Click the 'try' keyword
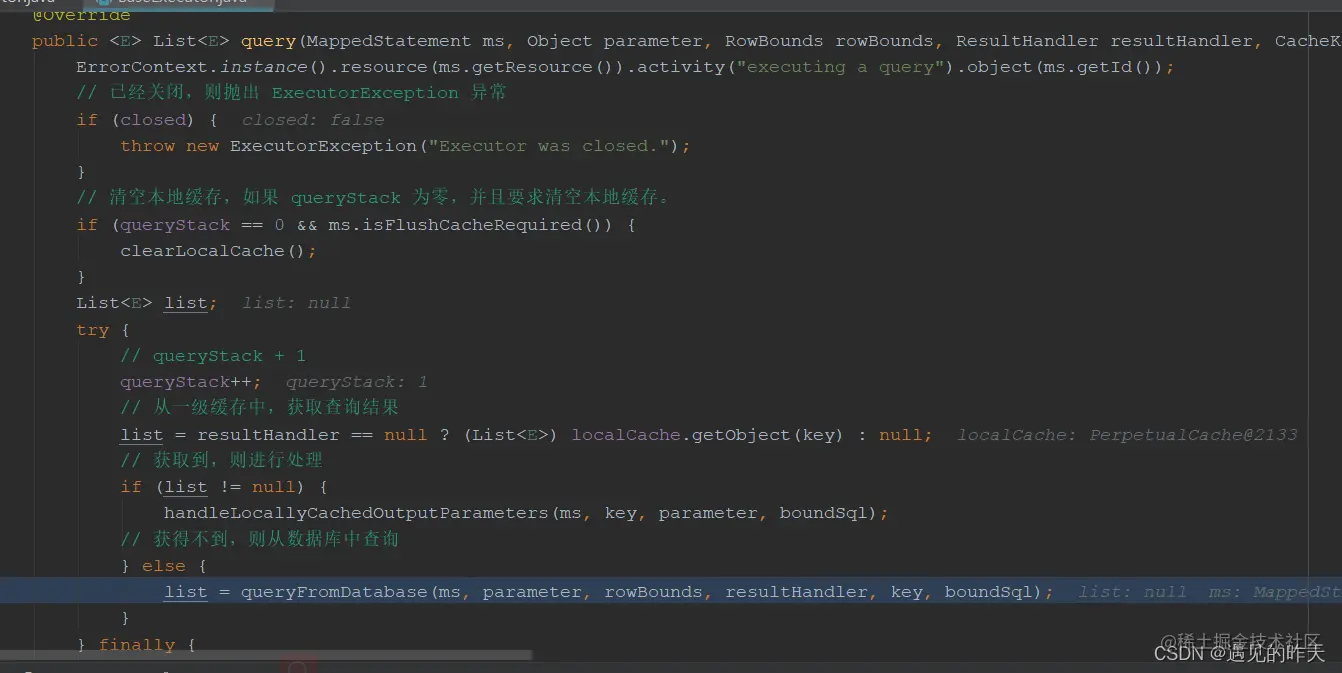 [93, 330]
